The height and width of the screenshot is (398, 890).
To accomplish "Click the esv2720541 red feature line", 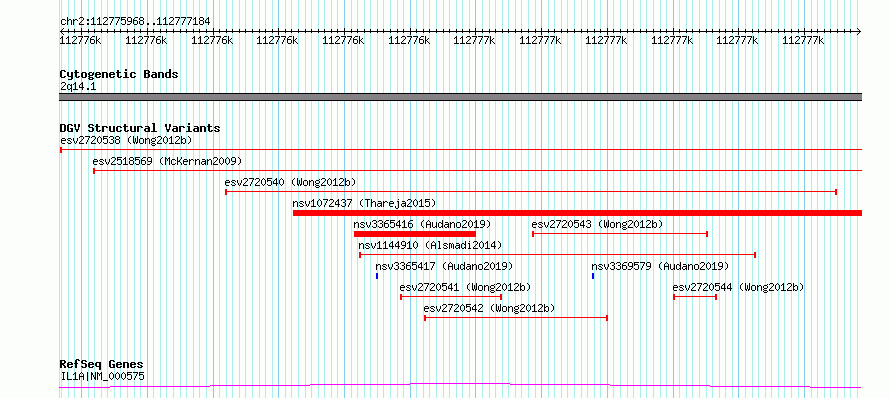I will click(451, 297).
